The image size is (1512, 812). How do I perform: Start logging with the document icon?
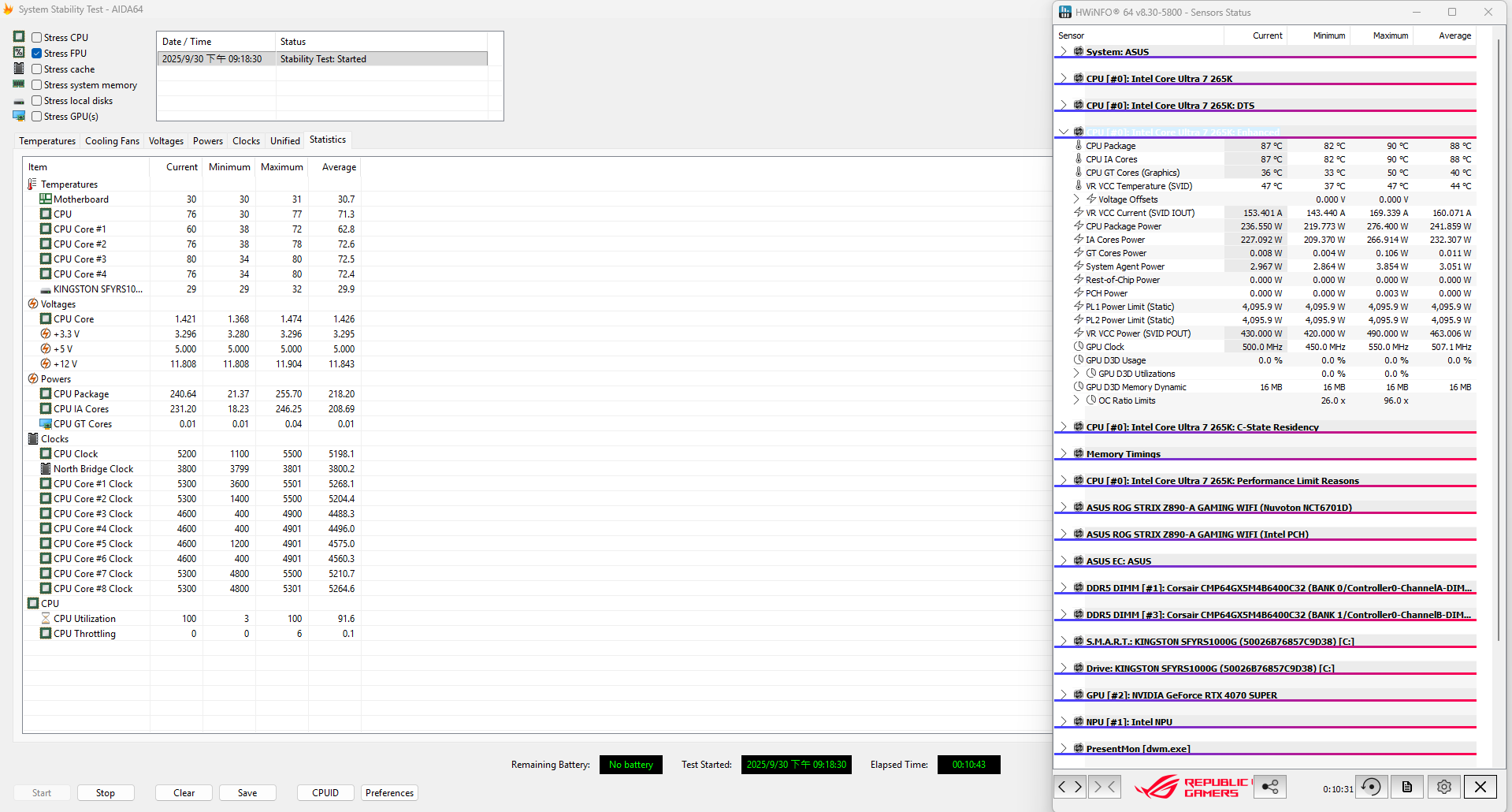point(1407,786)
